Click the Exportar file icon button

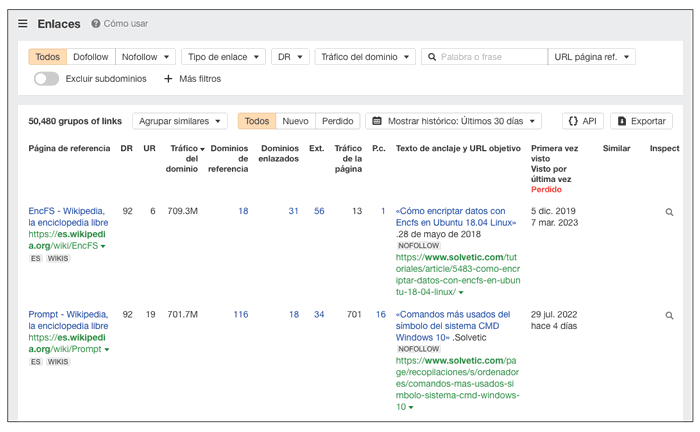click(x=622, y=121)
